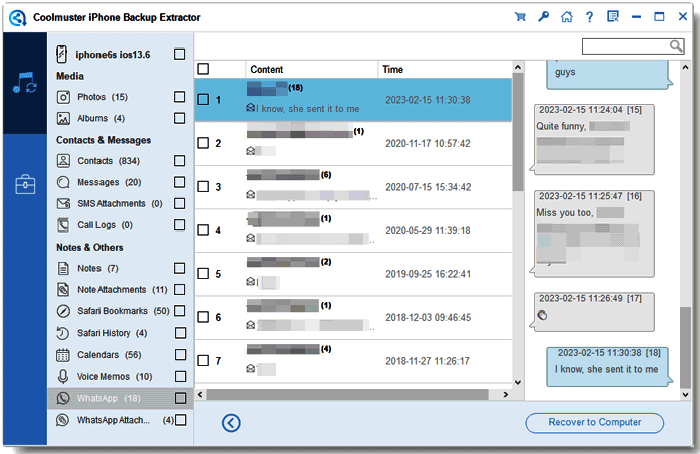The height and width of the screenshot is (454, 700).
Task: Click the key register icon
Action: pyautogui.click(x=543, y=17)
